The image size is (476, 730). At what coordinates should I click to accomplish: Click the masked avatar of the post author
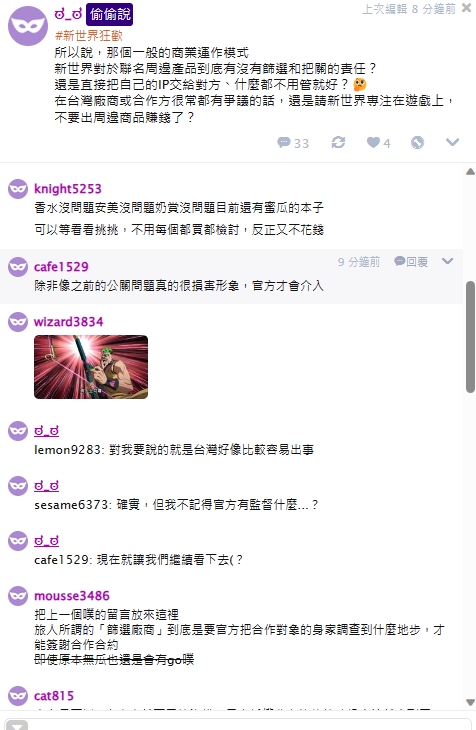28,26
